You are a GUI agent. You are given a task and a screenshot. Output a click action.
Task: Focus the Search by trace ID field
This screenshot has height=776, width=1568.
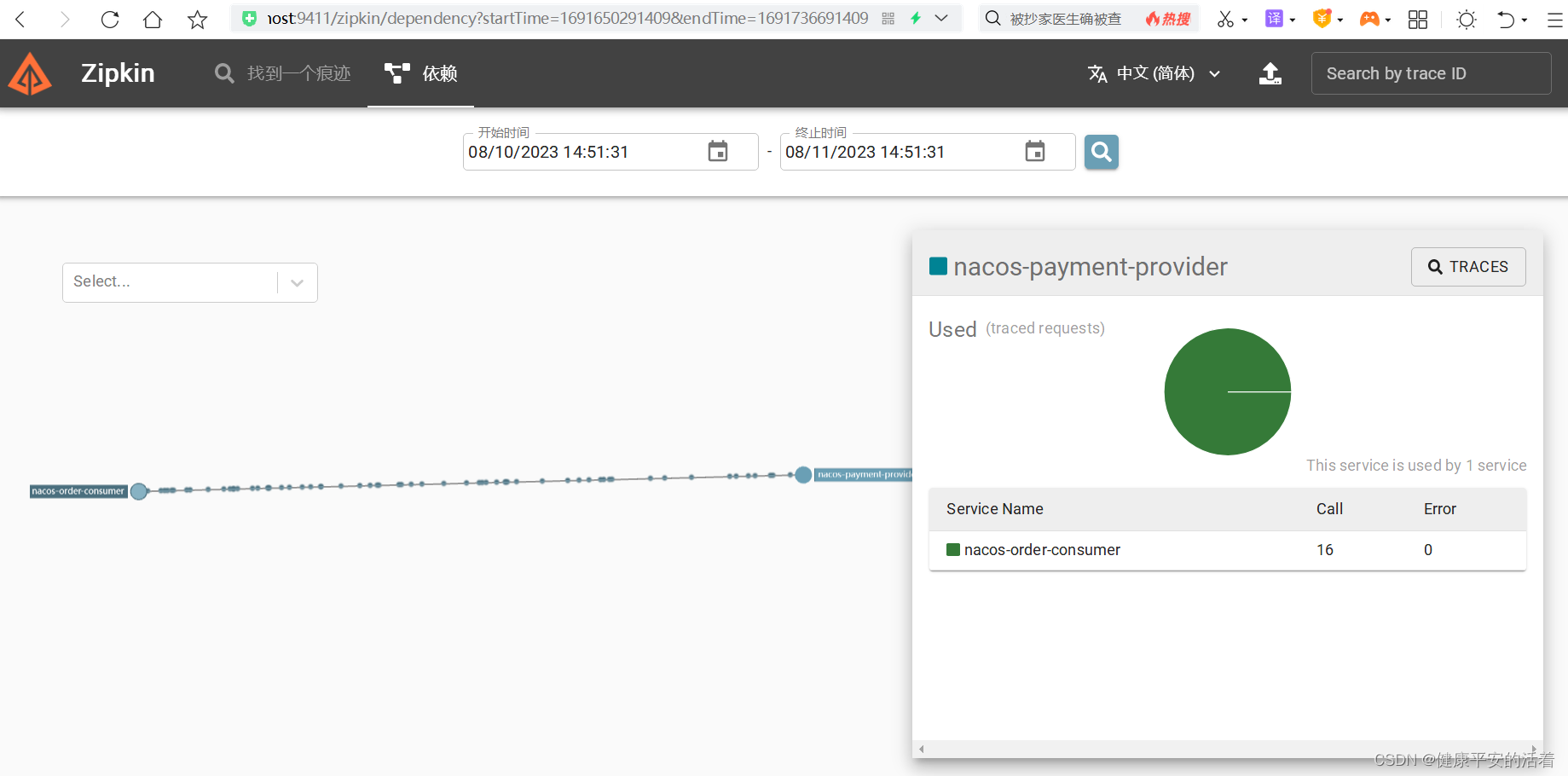tap(1431, 73)
